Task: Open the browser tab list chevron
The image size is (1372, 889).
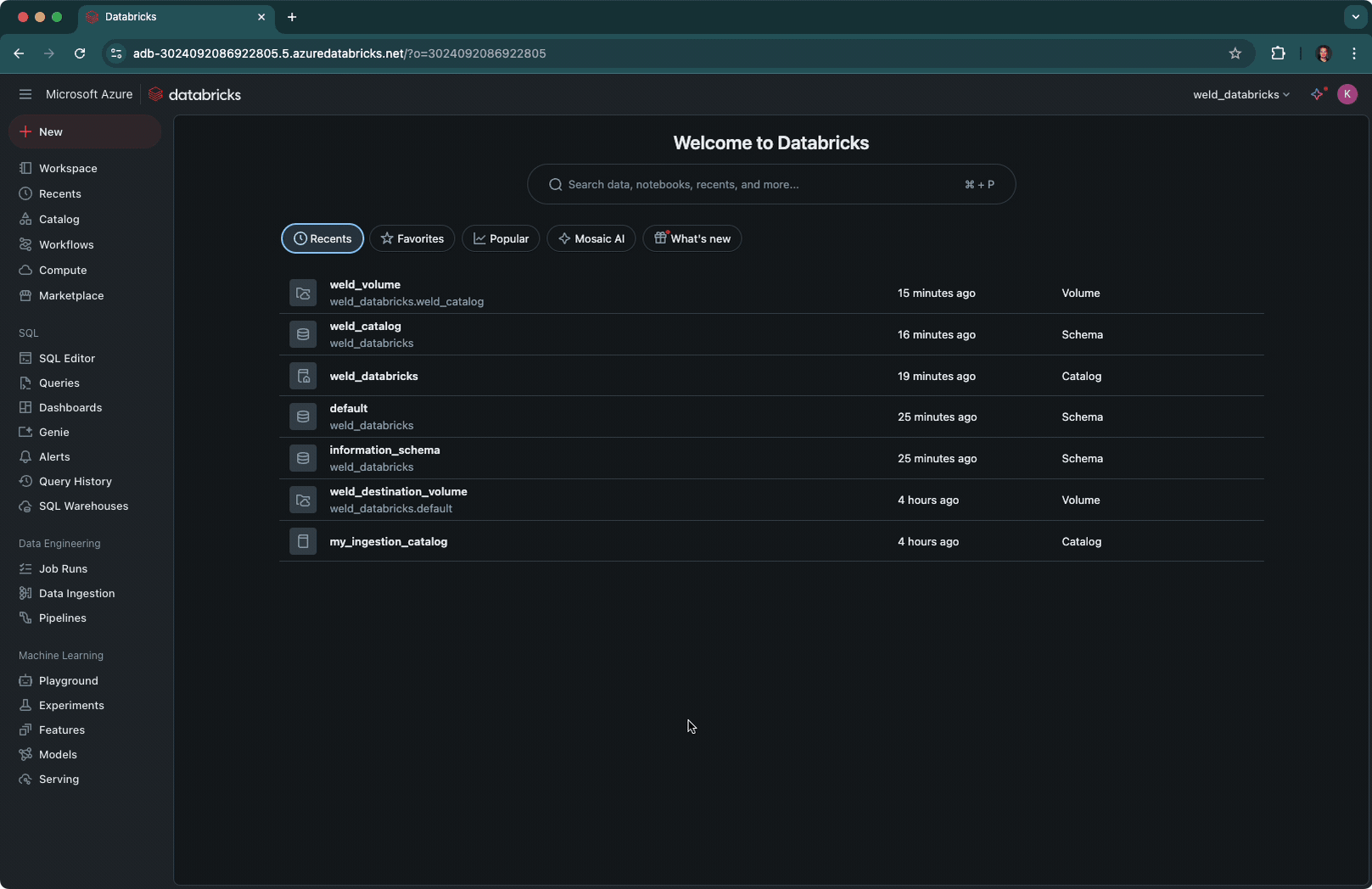Action: (x=1354, y=17)
